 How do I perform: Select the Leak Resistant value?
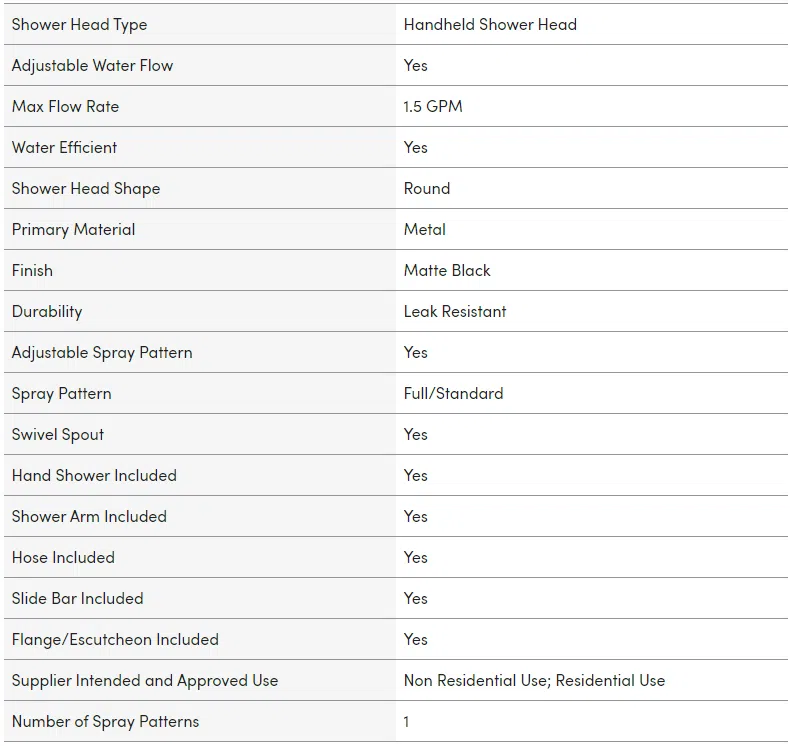click(455, 312)
